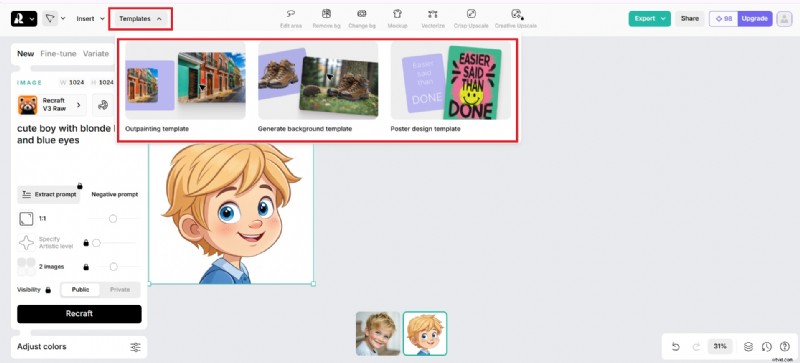Click the black Recraft generate button

tap(79, 314)
